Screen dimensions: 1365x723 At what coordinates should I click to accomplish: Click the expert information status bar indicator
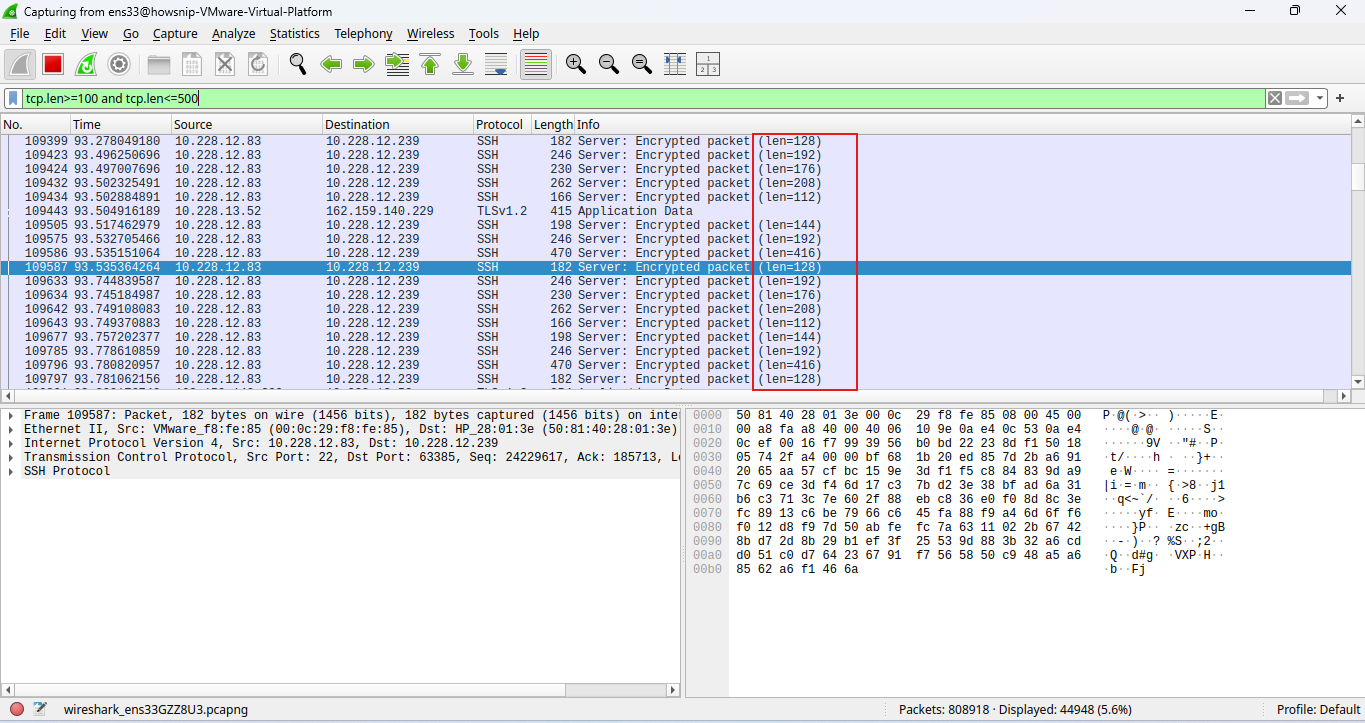click(17, 709)
